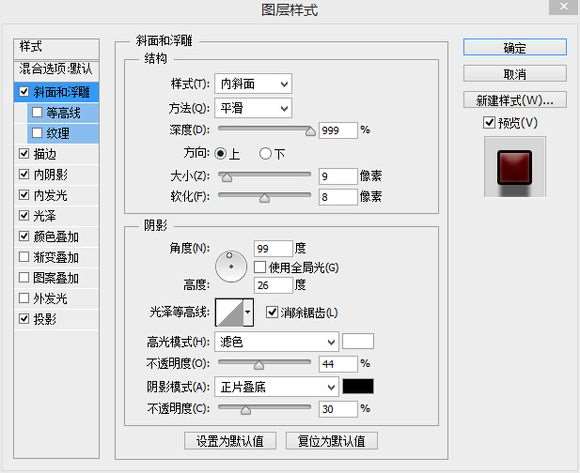Uncheck the 投影 effect

coord(24,318)
